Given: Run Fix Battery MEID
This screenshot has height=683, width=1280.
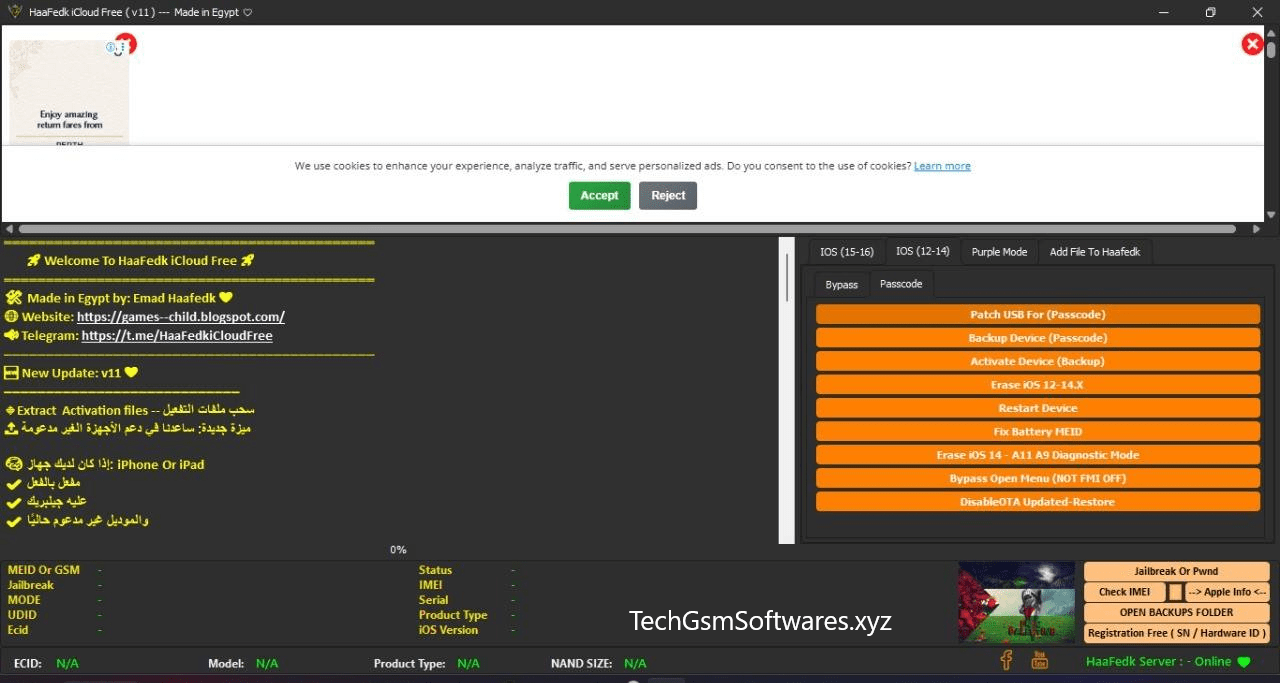Looking at the screenshot, I should (1038, 431).
